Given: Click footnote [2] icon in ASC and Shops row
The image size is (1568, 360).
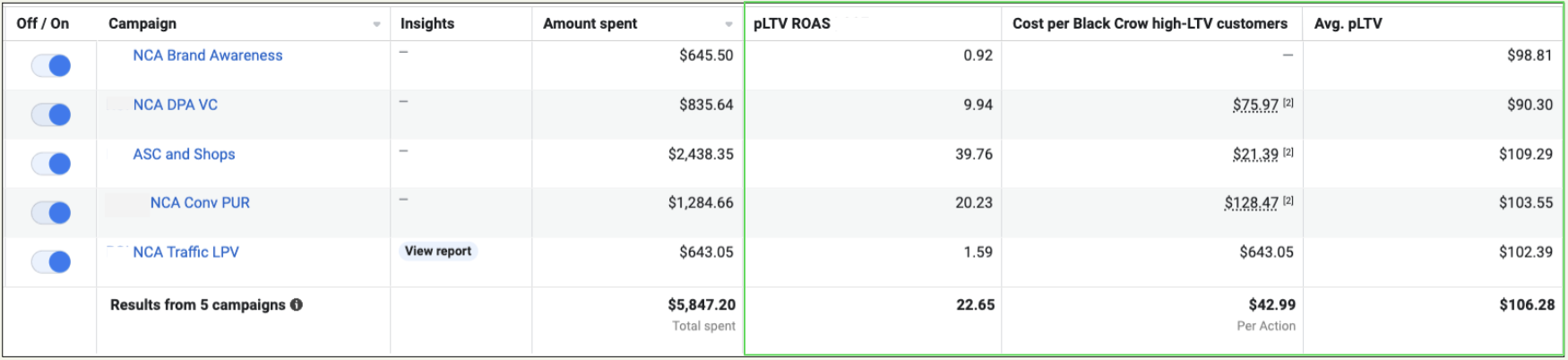Looking at the screenshot, I should coord(1288,152).
